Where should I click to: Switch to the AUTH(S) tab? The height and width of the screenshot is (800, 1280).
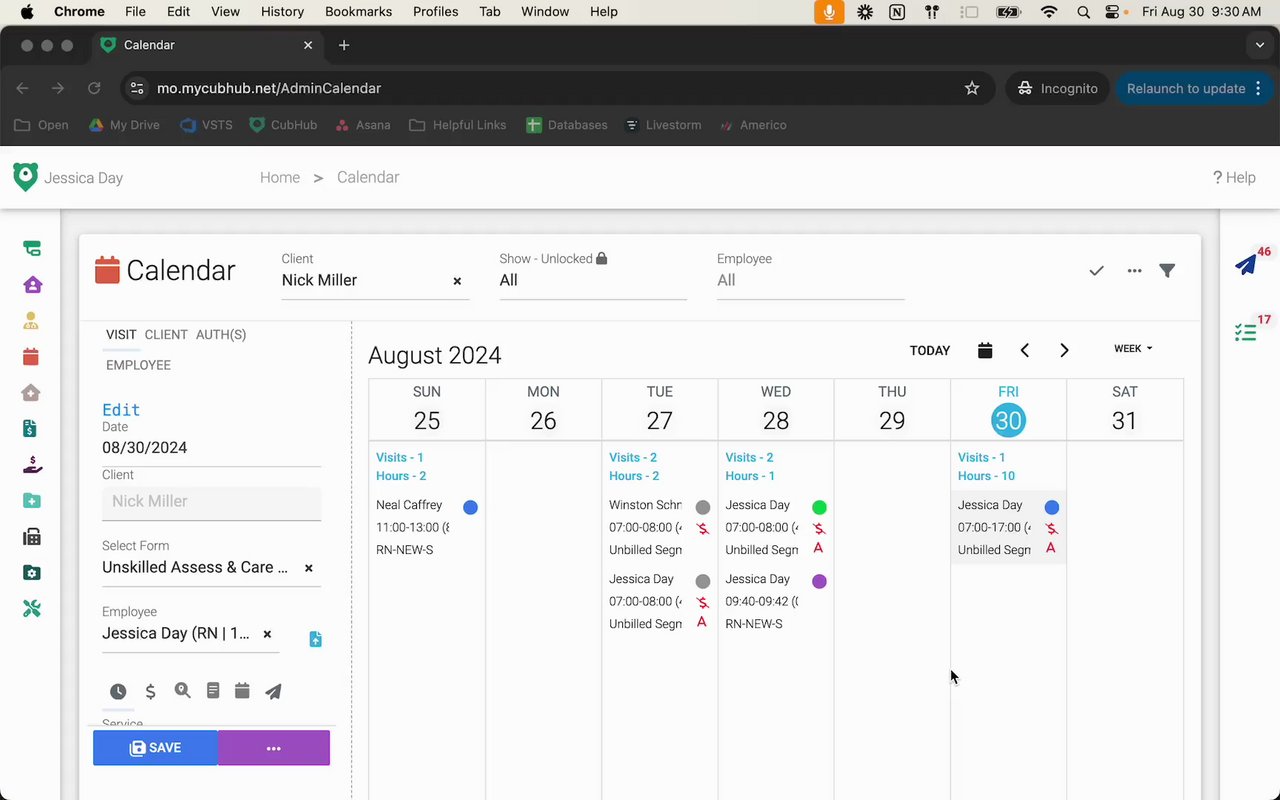point(221,335)
